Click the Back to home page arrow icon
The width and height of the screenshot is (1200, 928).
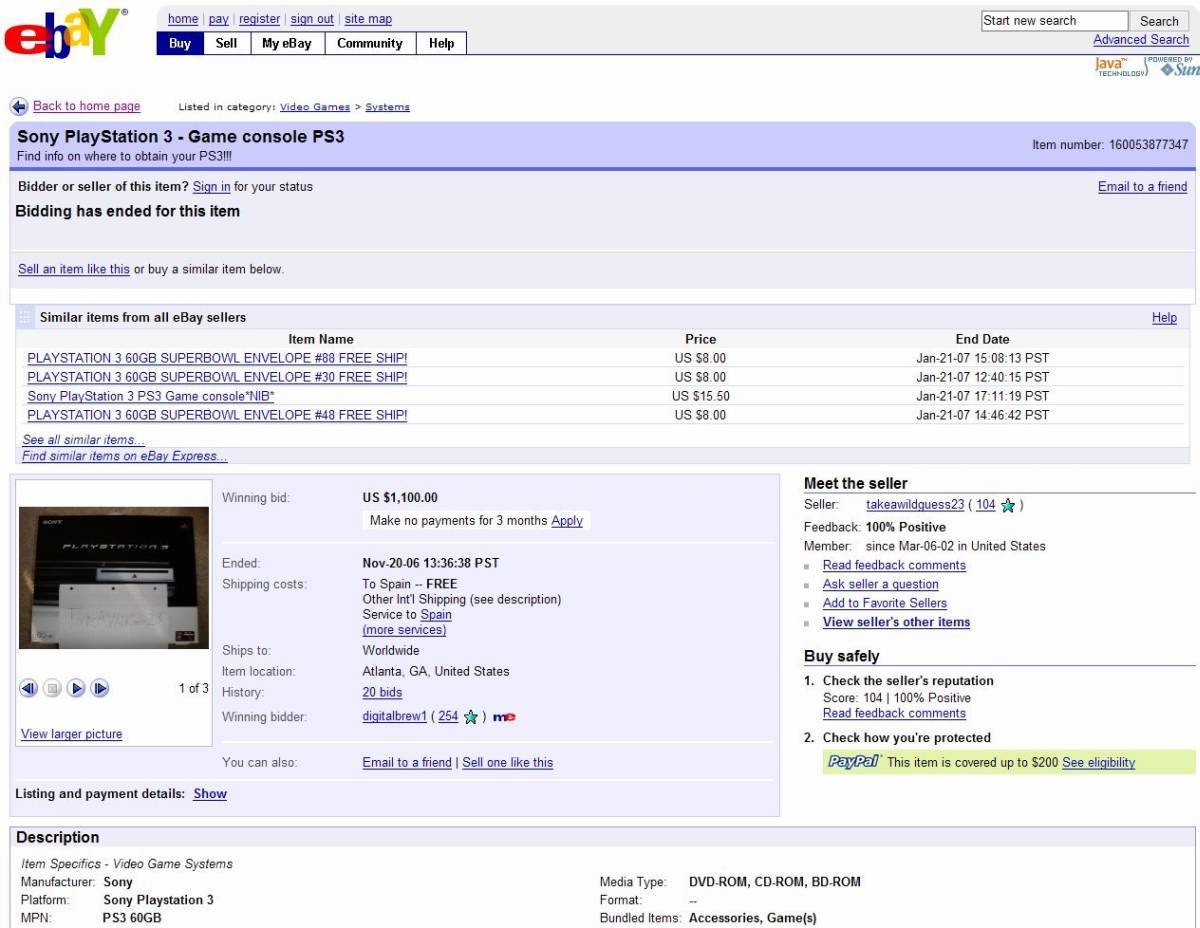tap(19, 106)
